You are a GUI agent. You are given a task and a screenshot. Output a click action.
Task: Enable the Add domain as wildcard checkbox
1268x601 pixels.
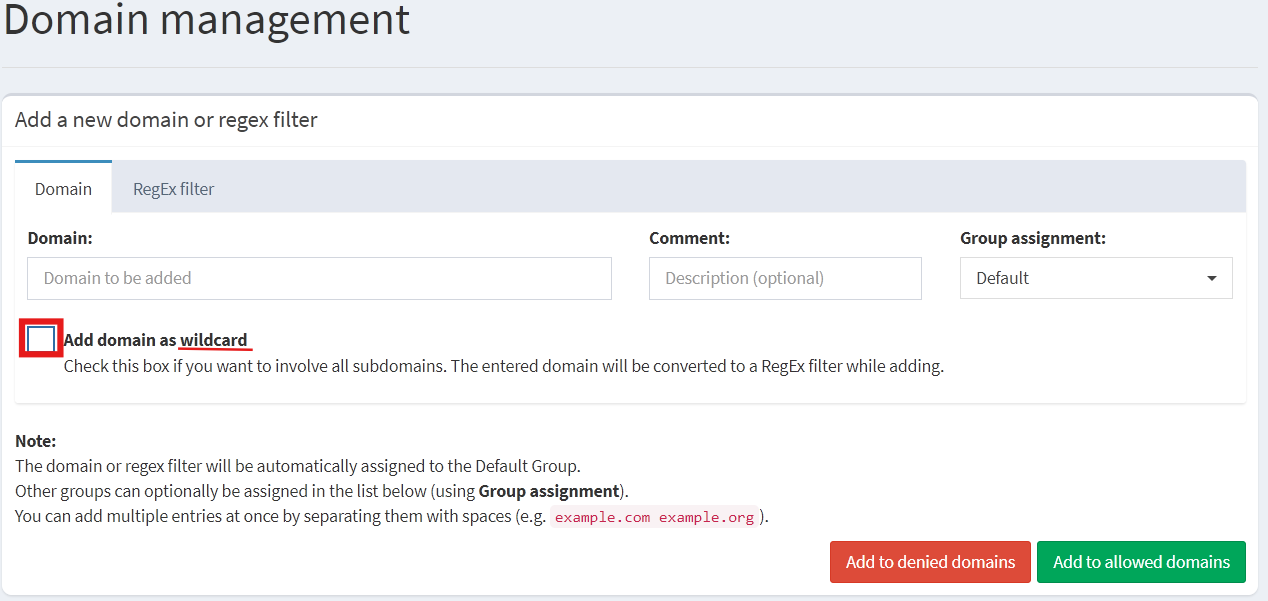41,339
